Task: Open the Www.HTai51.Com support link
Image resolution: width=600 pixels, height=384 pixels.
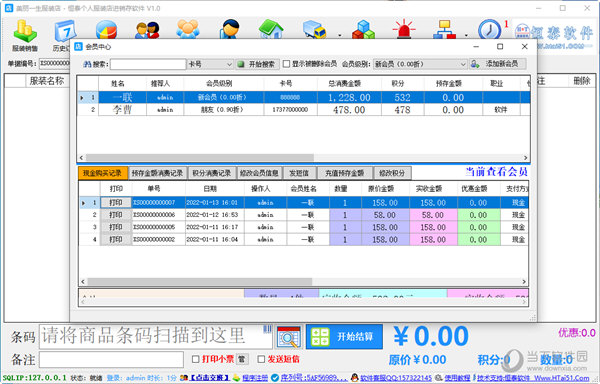Action: click(x=561, y=378)
